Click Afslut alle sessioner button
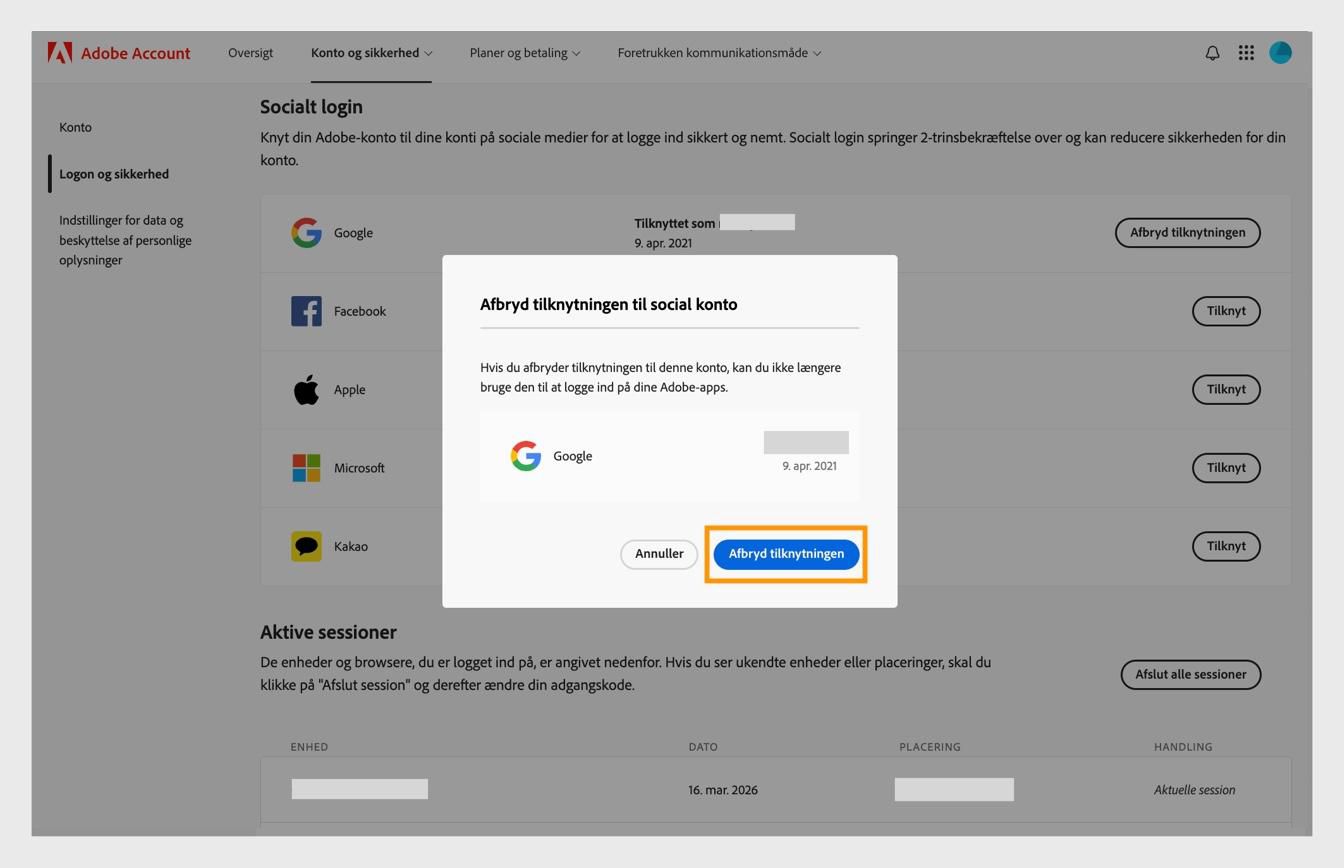 coord(1190,674)
